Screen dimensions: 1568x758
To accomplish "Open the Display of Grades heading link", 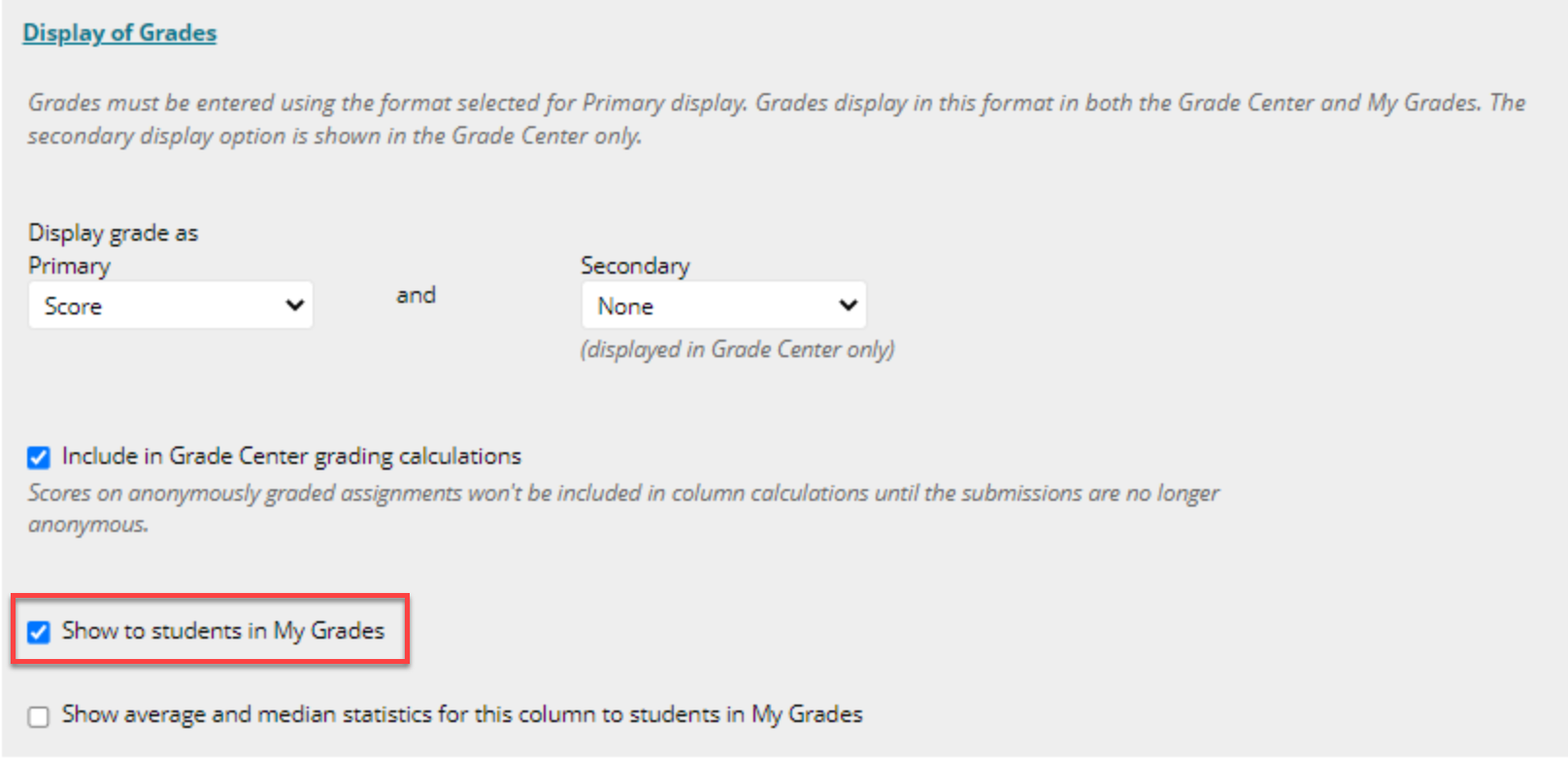I will (x=119, y=33).
